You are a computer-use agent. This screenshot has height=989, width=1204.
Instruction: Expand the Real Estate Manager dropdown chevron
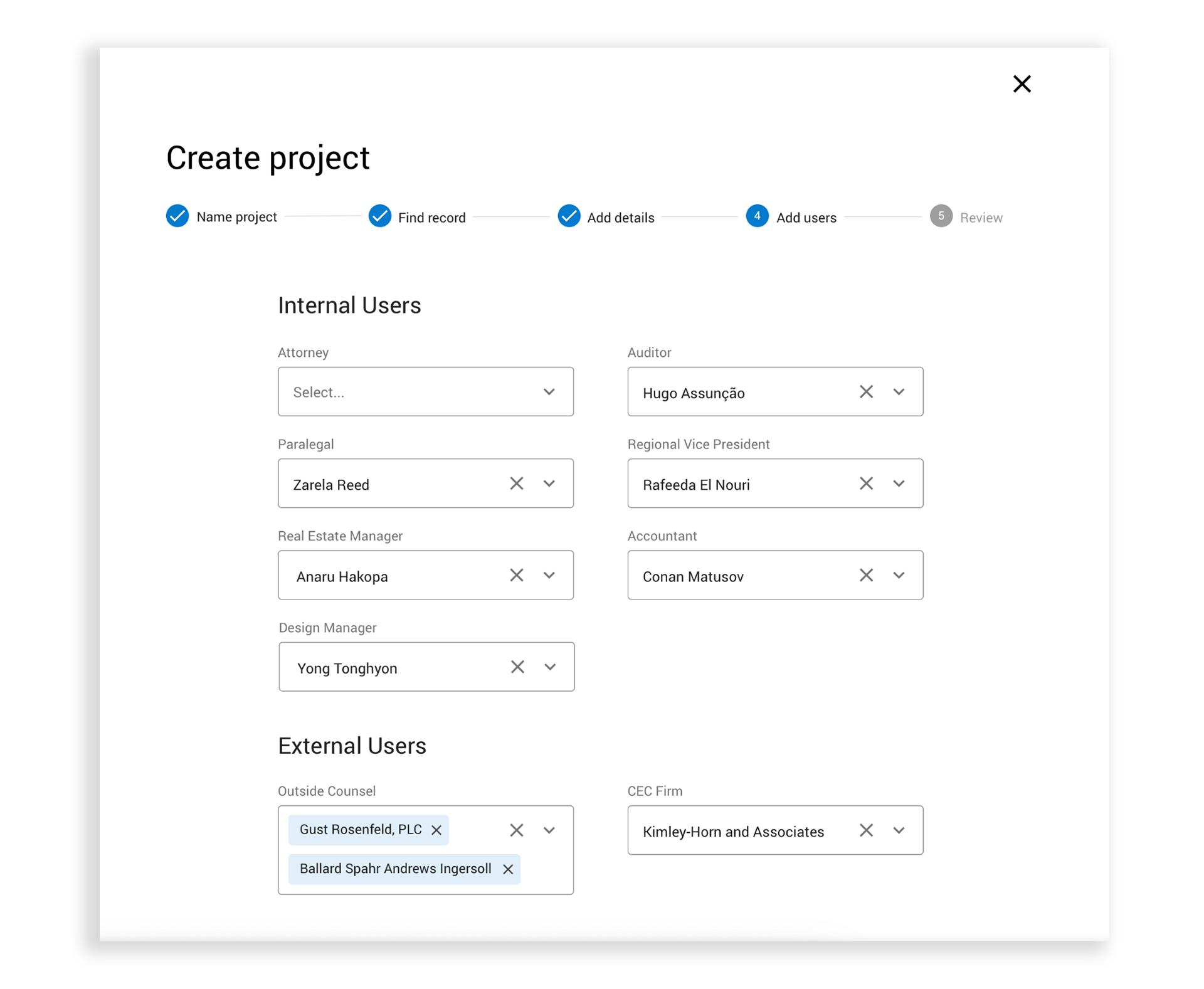point(549,575)
